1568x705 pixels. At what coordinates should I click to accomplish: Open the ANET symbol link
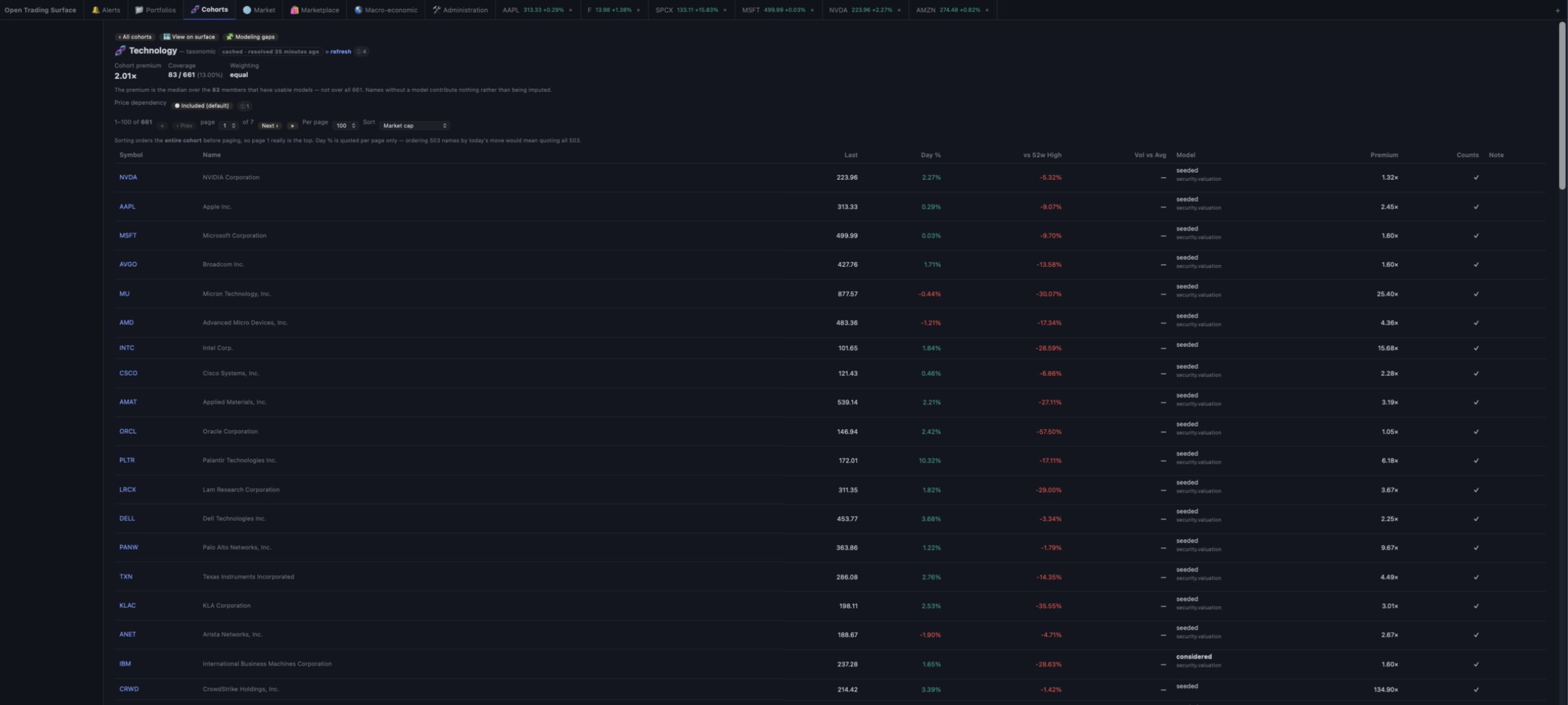[128, 635]
